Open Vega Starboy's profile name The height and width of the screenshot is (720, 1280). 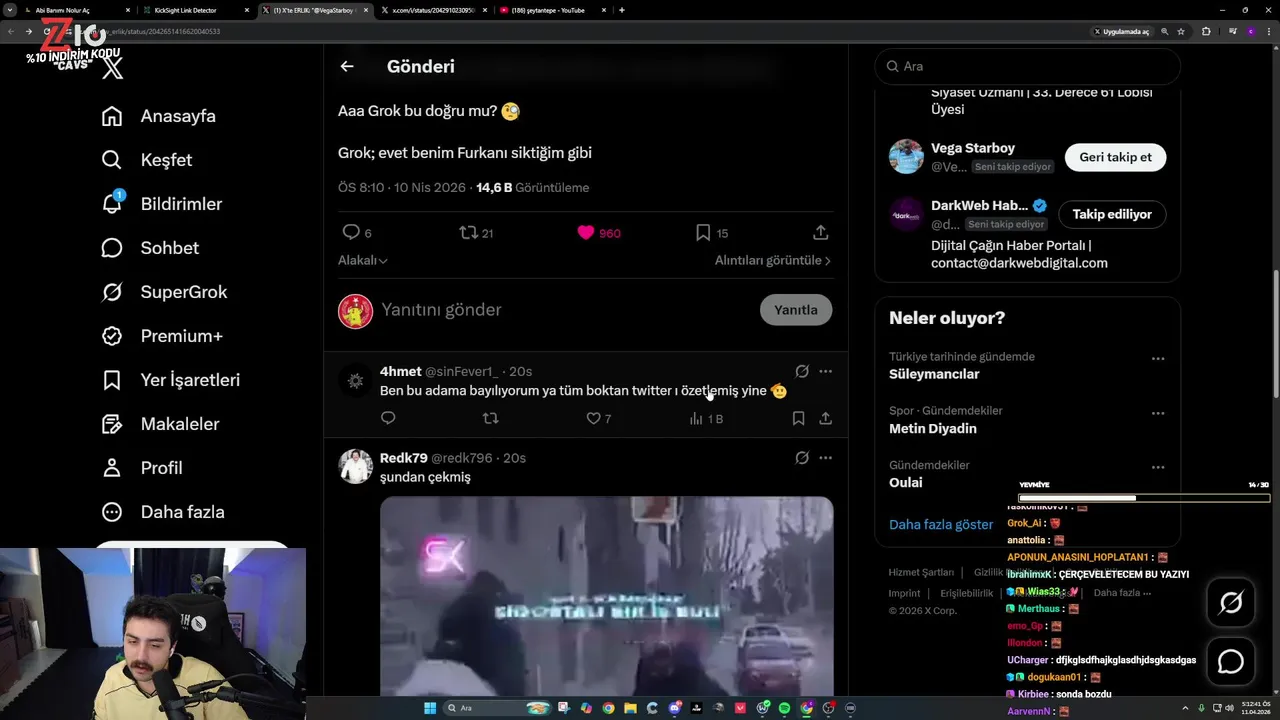[x=973, y=148]
